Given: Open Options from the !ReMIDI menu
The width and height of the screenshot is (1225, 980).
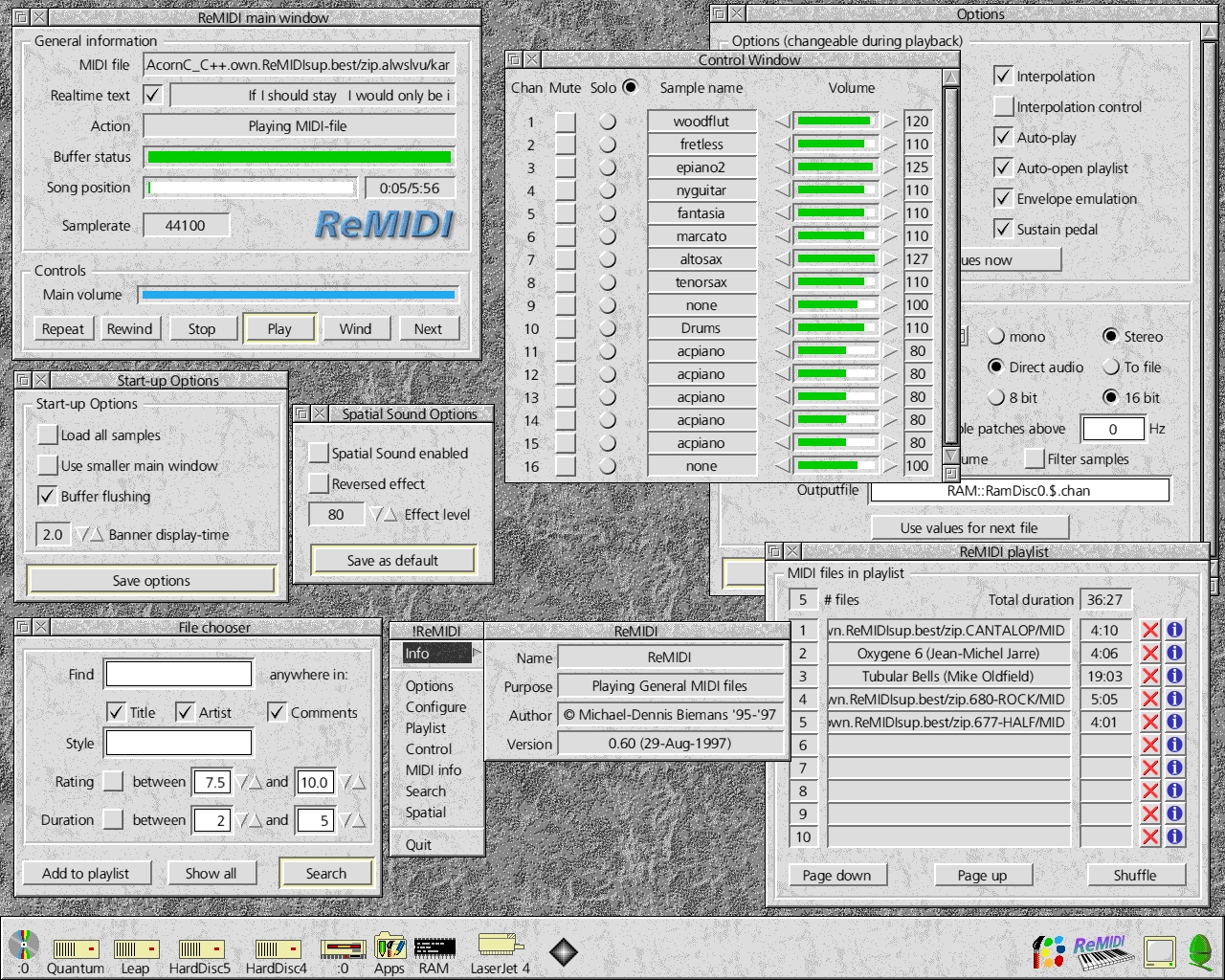Looking at the screenshot, I should point(430,685).
